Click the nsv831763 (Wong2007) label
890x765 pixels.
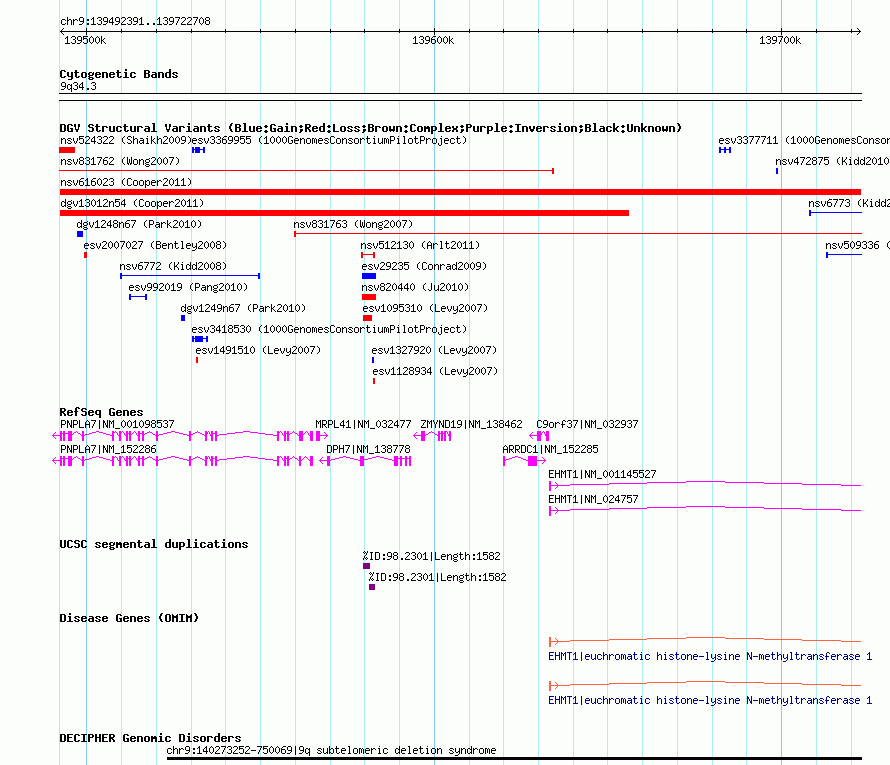(353, 224)
